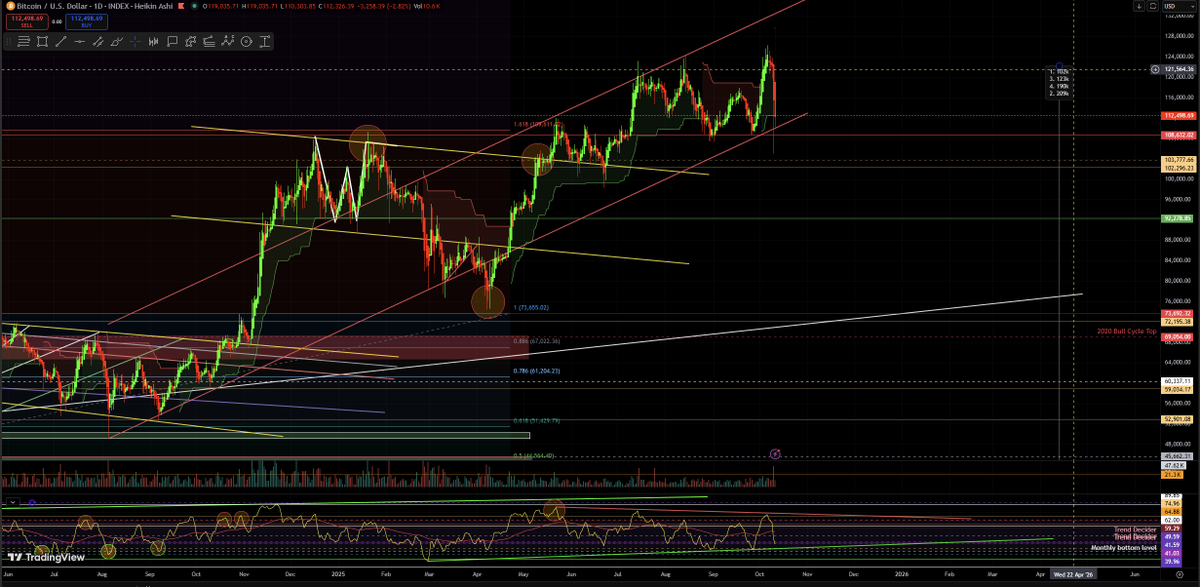Click the 47.62K volume axis label

pos(1173,466)
